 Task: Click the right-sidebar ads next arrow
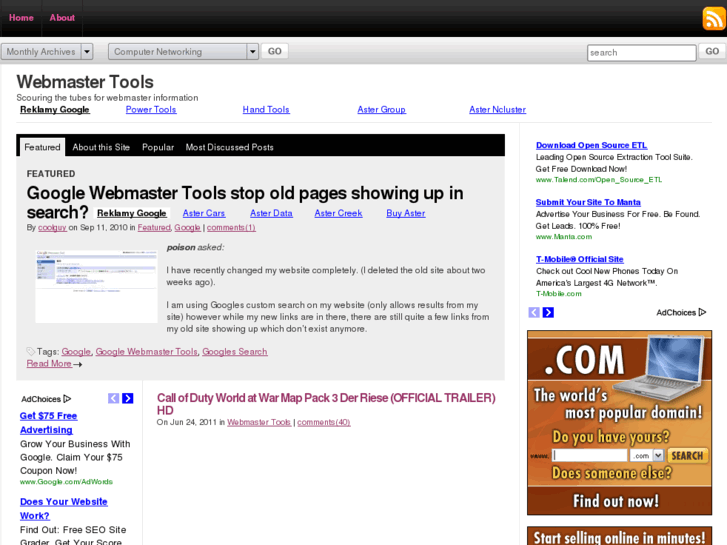coord(548,313)
